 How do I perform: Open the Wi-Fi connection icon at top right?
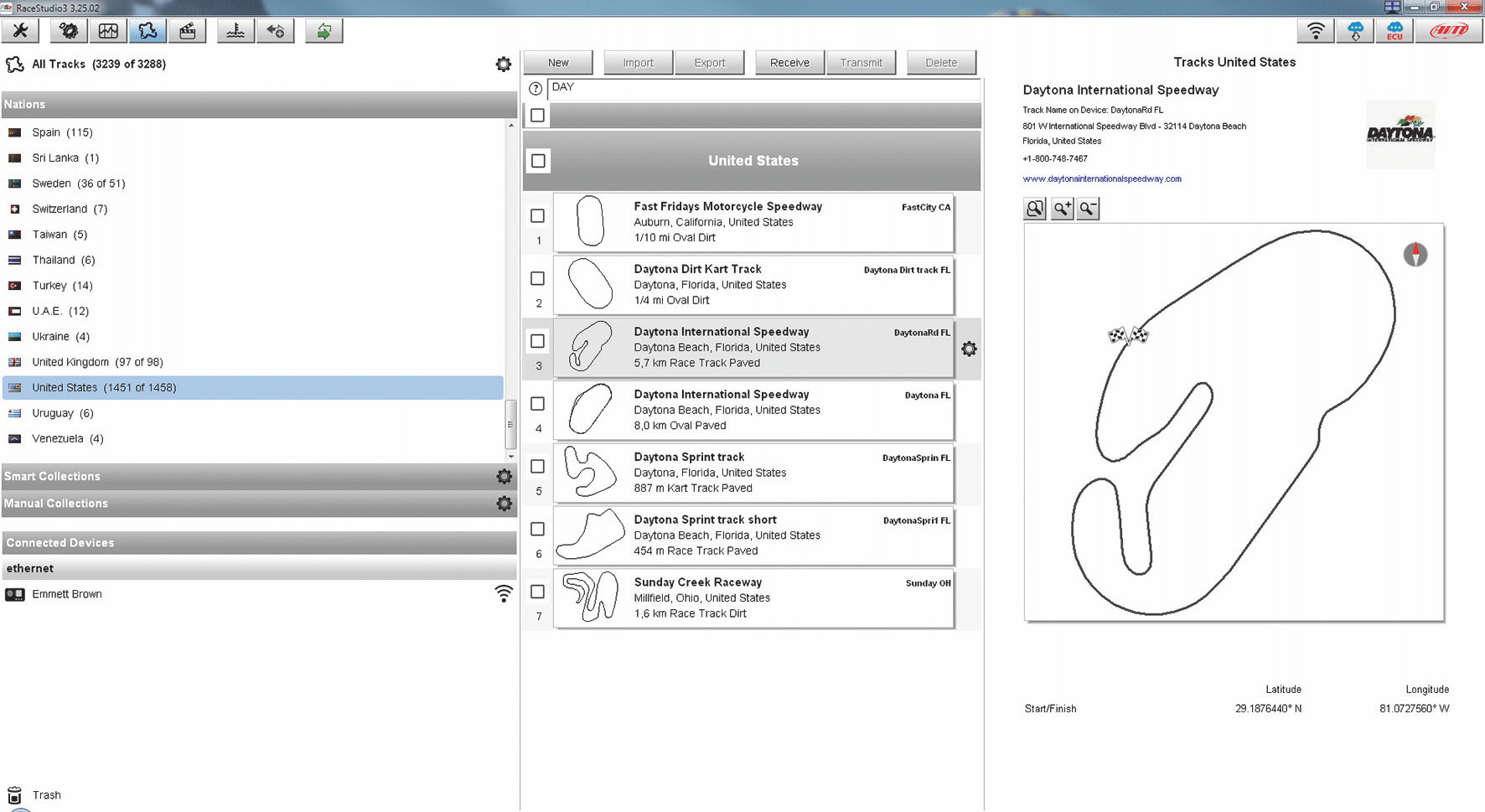click(1316, 31)
